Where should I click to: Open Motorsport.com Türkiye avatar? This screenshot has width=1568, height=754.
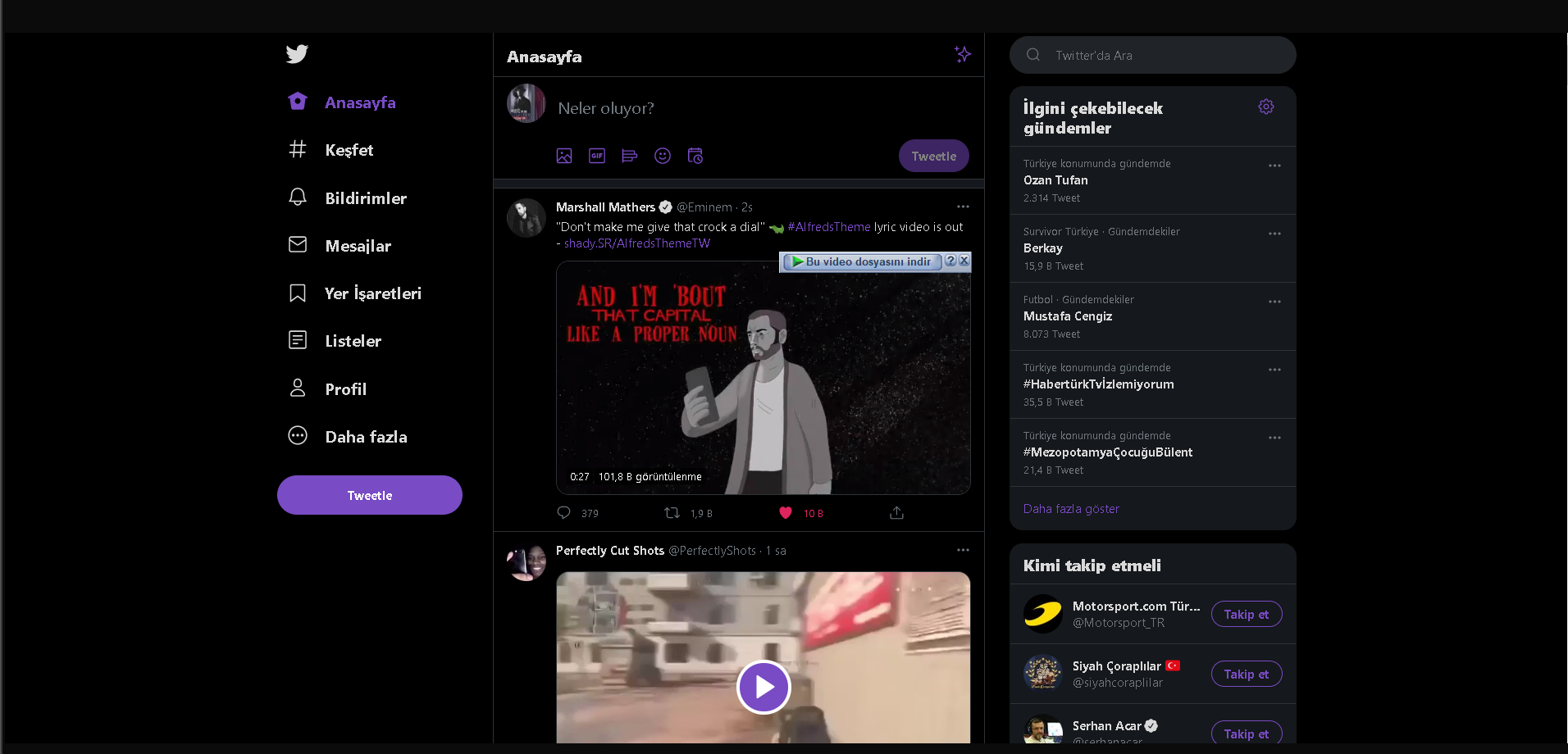tap(1043, 614)
